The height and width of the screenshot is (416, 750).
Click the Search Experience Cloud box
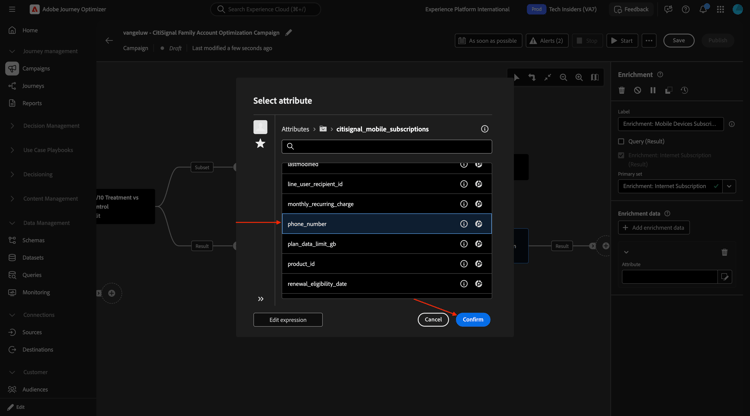265,9
